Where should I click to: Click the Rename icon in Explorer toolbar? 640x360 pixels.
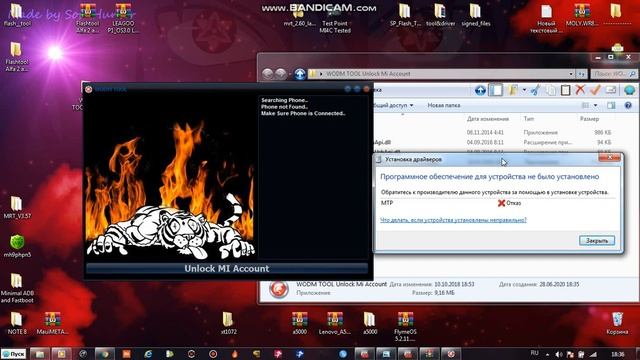(x=611, y=90)
